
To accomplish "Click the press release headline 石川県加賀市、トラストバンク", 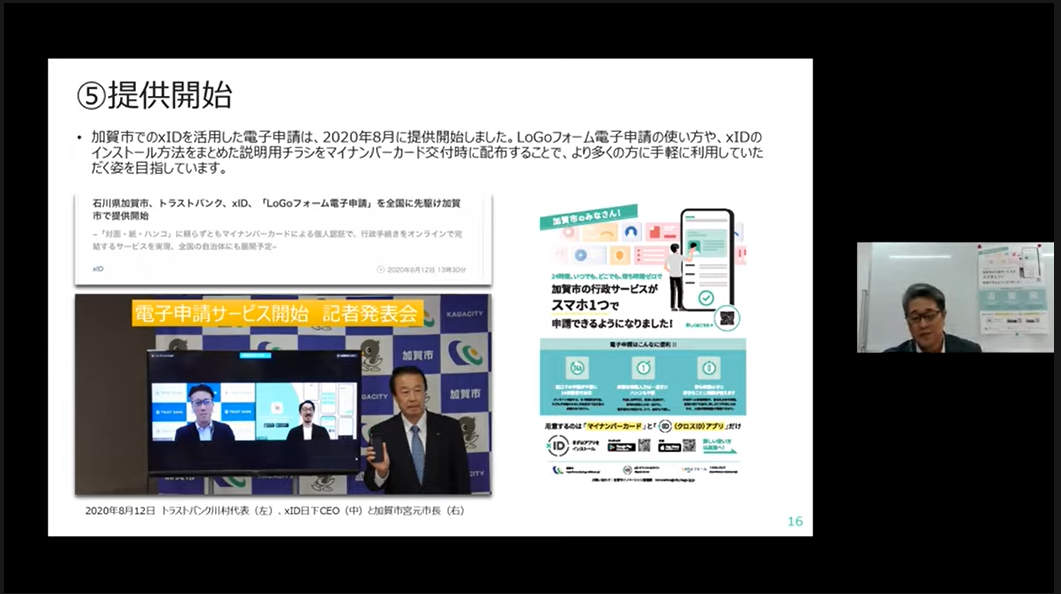I will point(277,209).
